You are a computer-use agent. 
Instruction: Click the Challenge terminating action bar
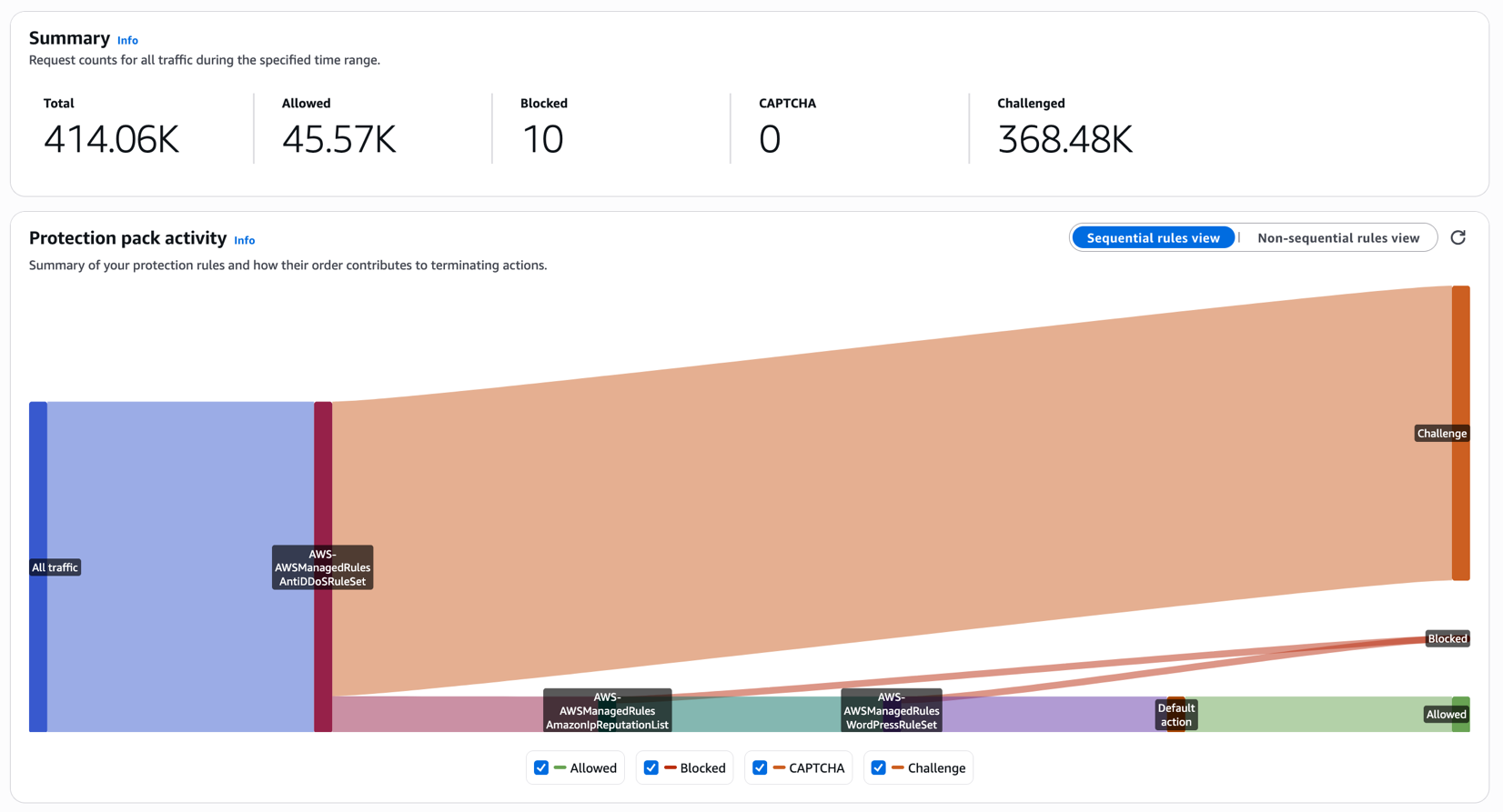click(1461, 433)
